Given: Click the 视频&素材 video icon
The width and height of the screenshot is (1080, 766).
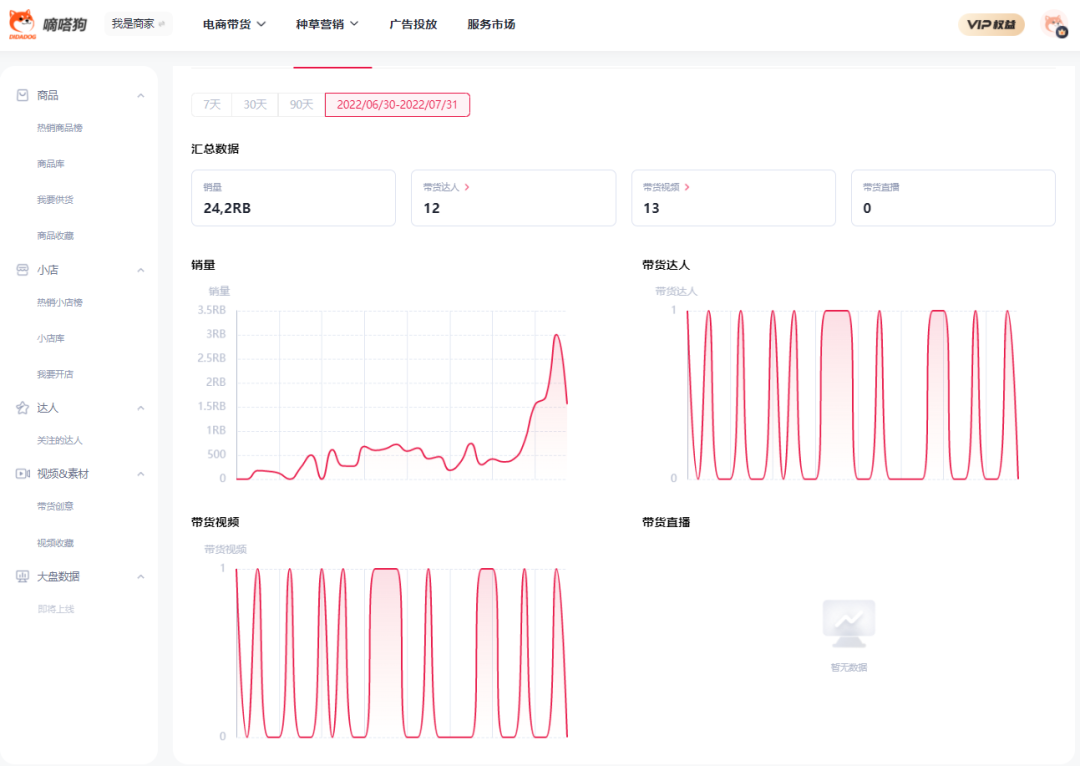Looking at the screenshot, I should (23, 473).
